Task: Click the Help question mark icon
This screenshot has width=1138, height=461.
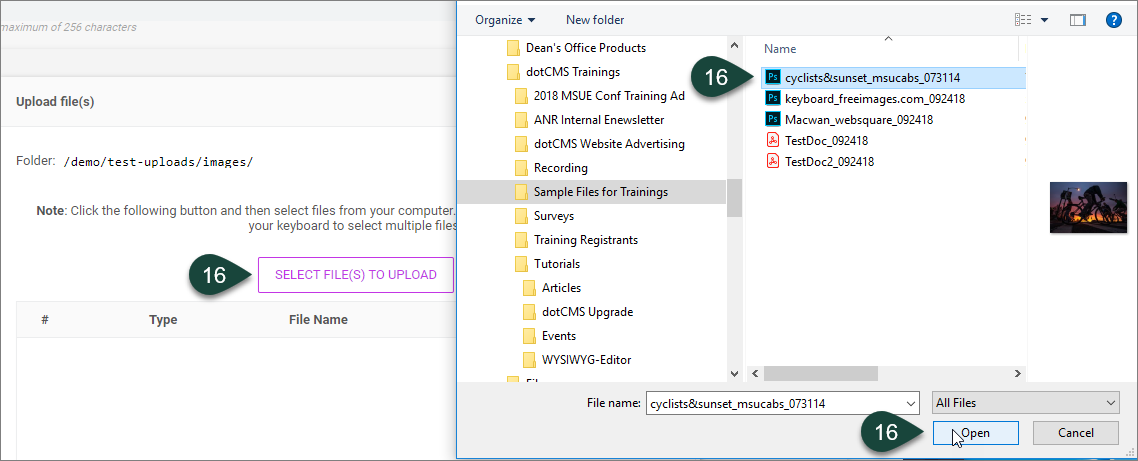Action: coord(1112,19)
